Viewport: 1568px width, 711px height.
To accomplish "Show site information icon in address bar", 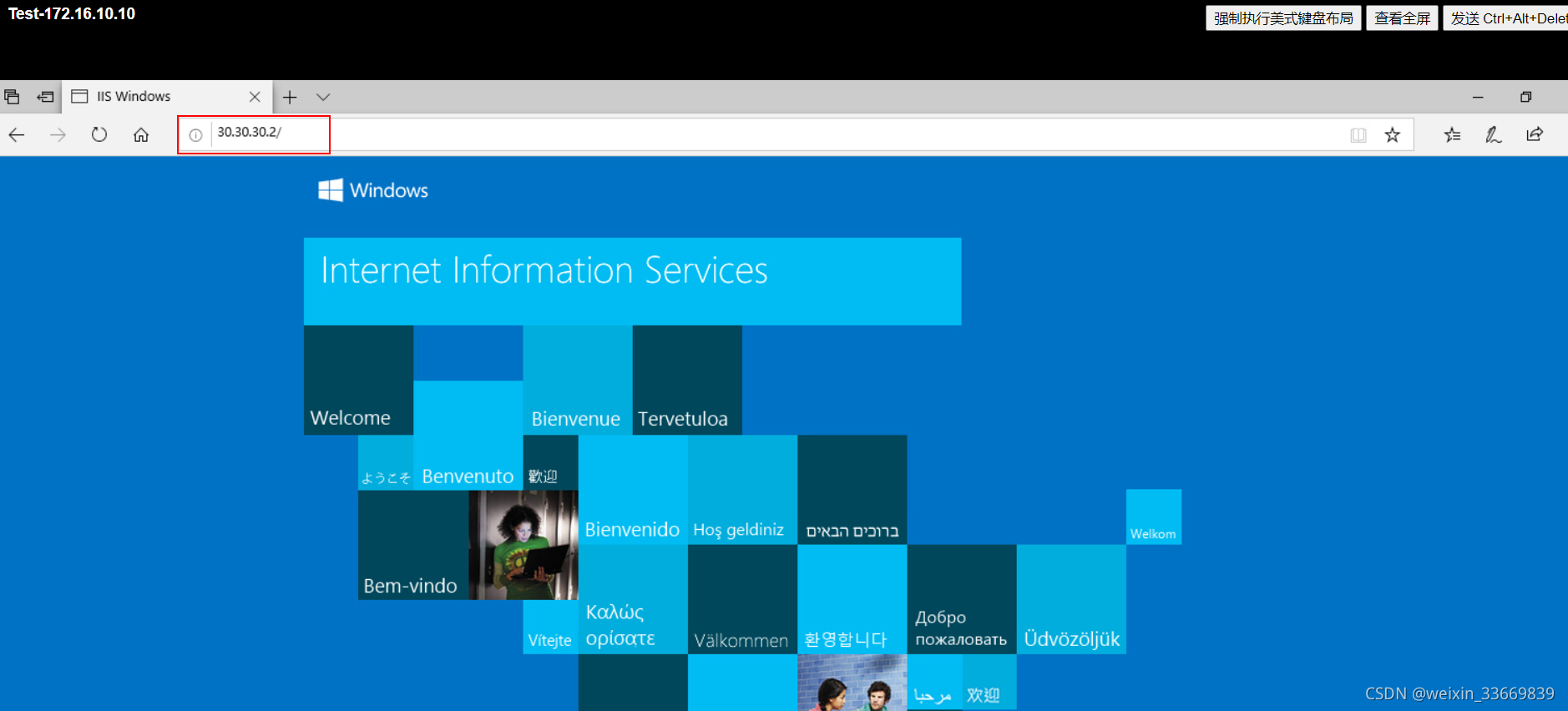I will [x=195, y=135].
